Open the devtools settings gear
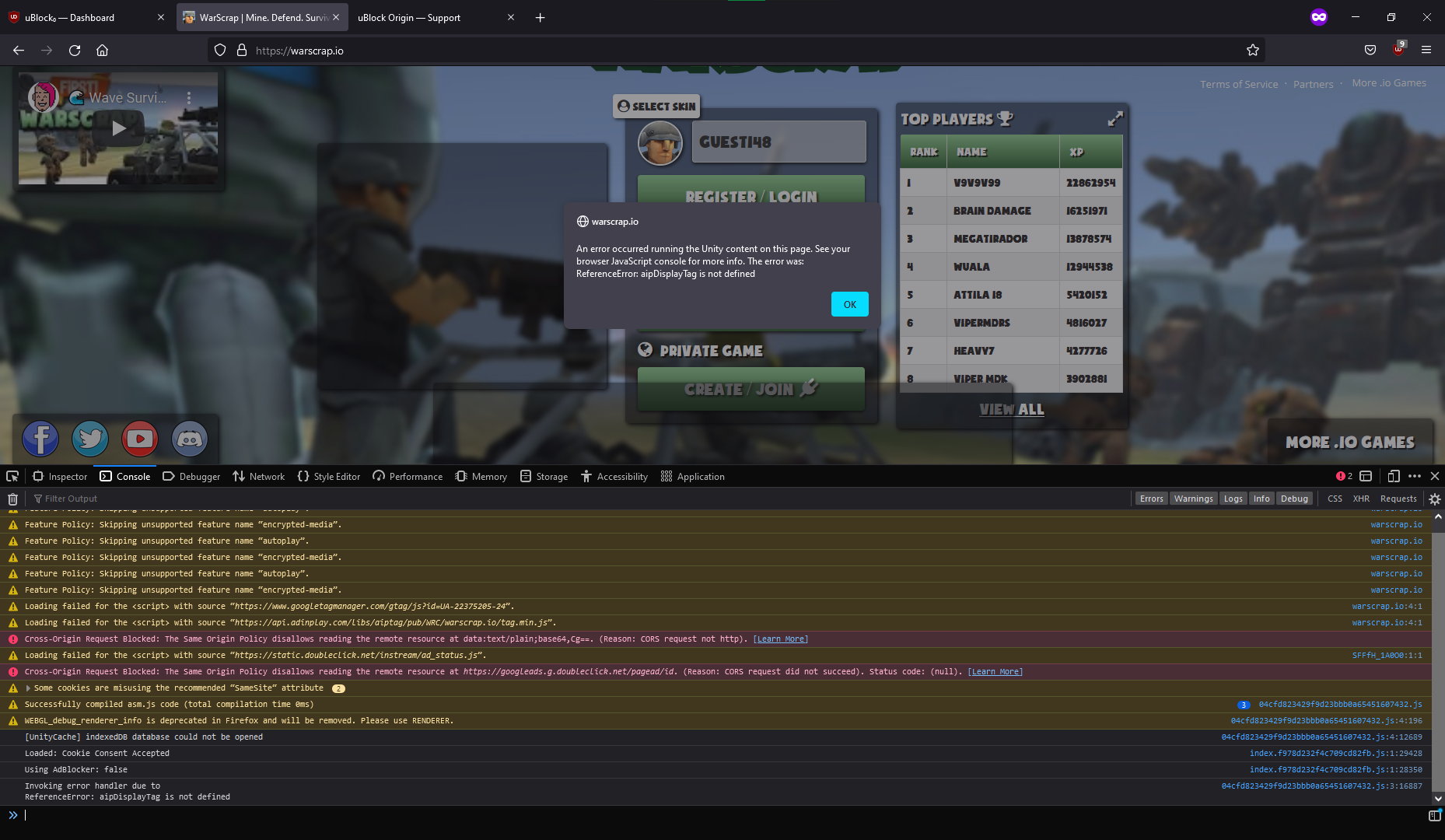Viewport: 1445px width, 840px height. pyautogui.click(x=1434, y=499)
